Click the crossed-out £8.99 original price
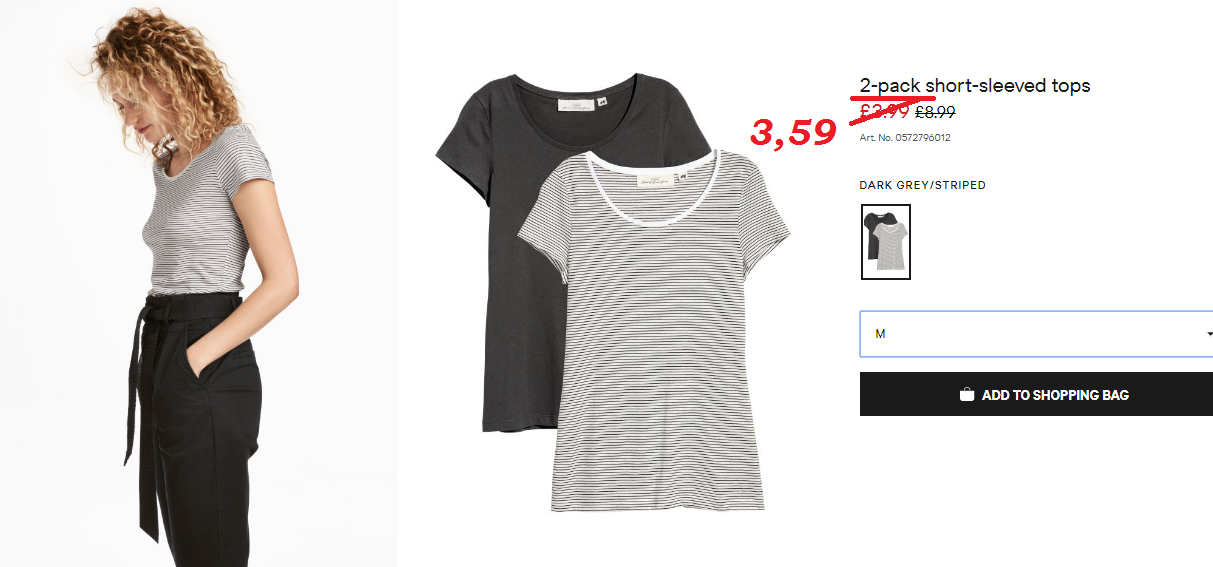 (x=935, y=113)
